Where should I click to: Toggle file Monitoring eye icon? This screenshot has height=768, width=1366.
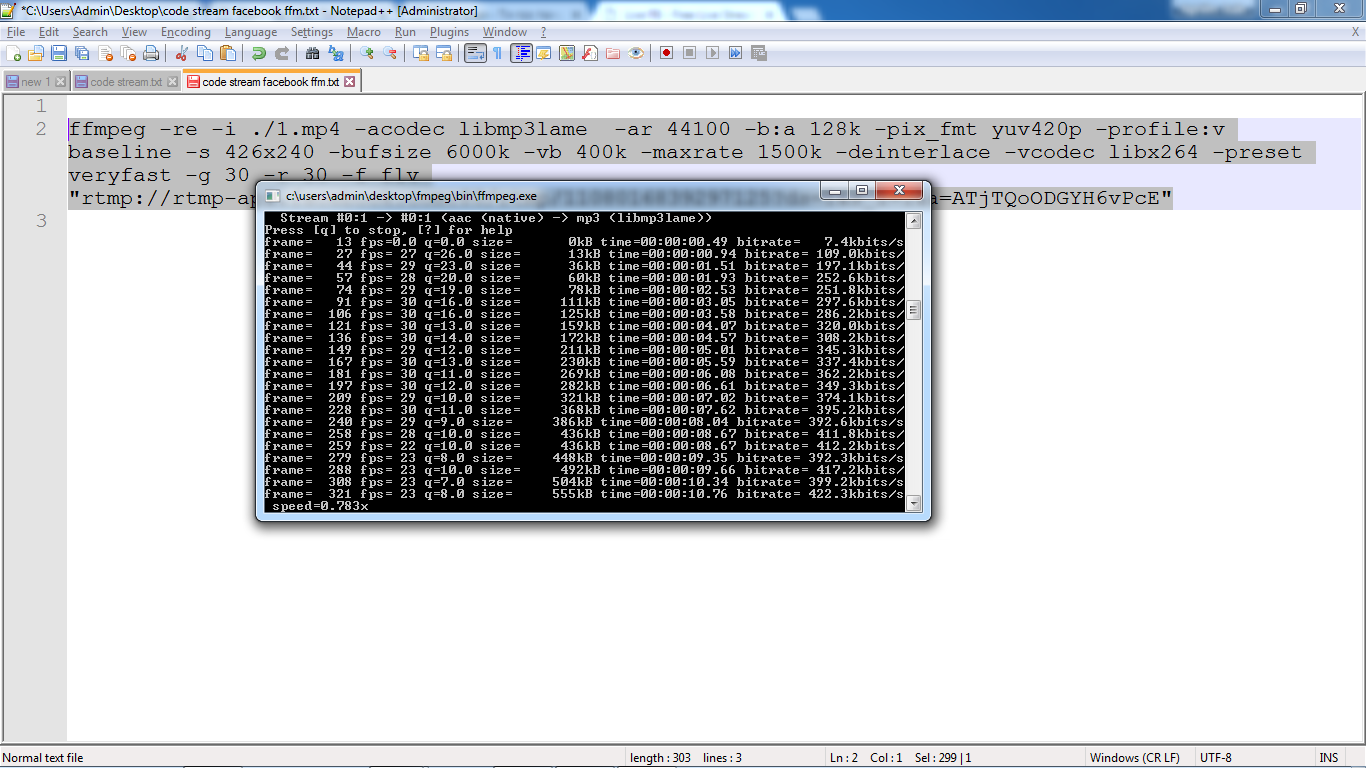pos(636,53)
